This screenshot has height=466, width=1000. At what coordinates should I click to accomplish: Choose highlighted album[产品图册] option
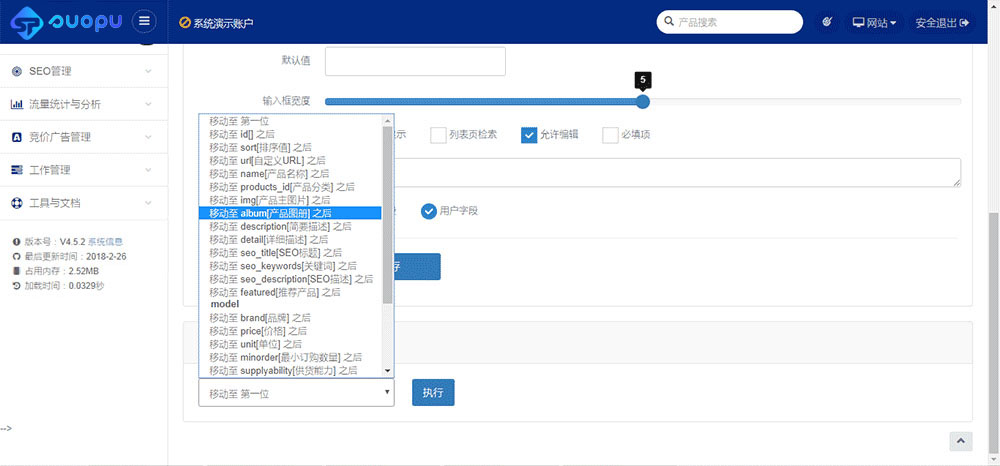click(290, 213)
